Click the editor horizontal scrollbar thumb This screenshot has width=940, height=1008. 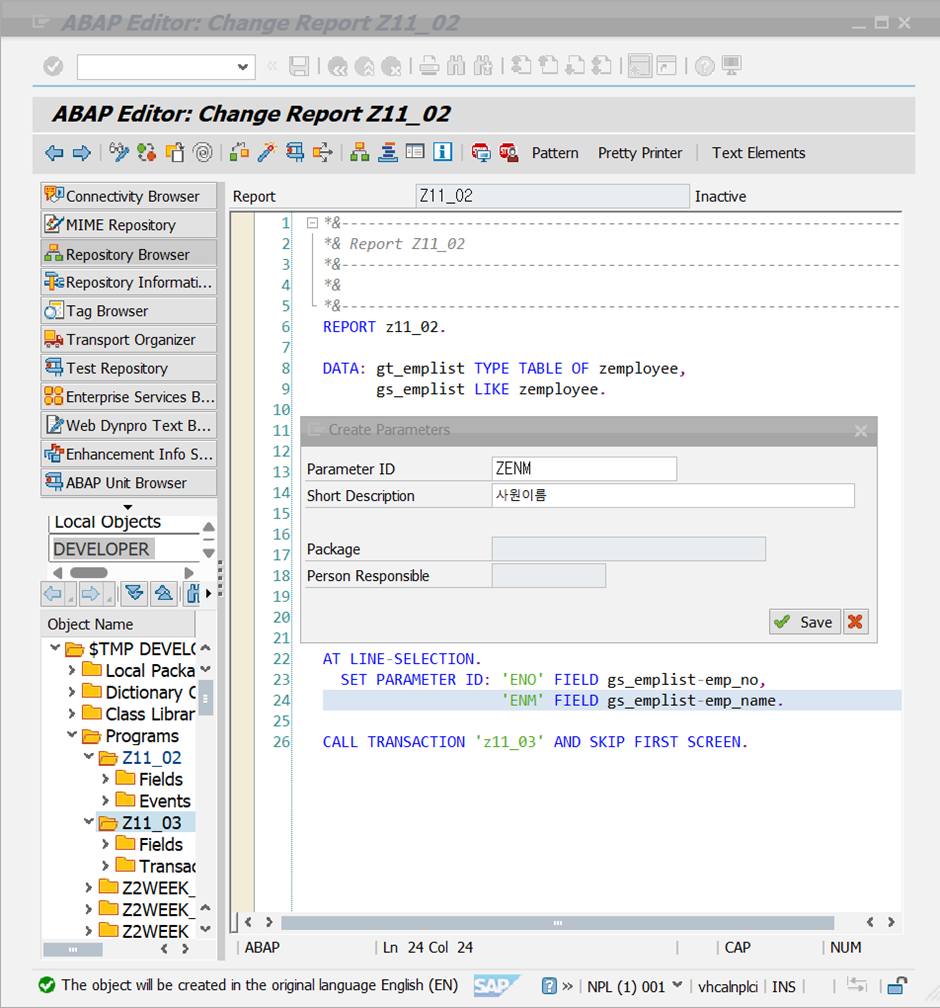click(557, 922)
